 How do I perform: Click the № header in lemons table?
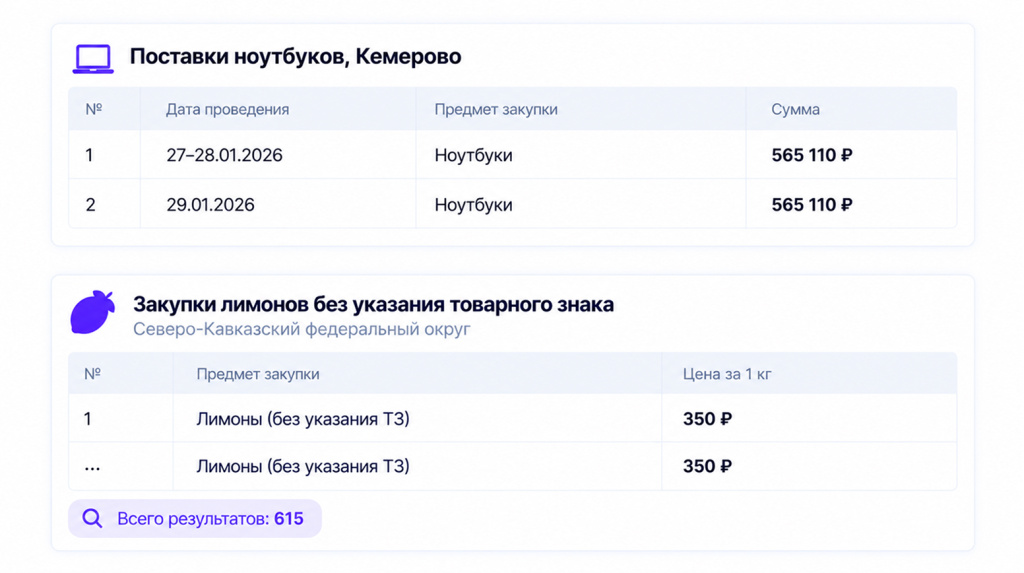(x=92, y=373)
